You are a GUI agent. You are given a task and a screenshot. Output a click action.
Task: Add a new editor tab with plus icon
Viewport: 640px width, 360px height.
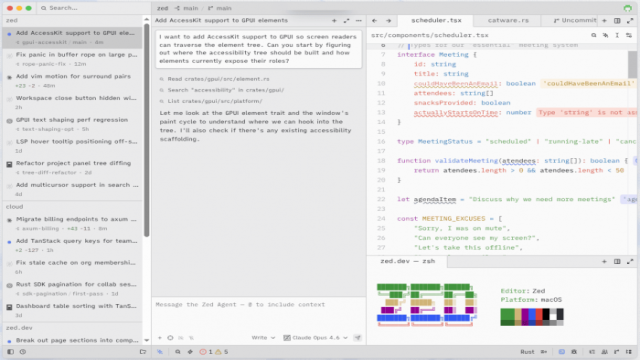(604, 20)
